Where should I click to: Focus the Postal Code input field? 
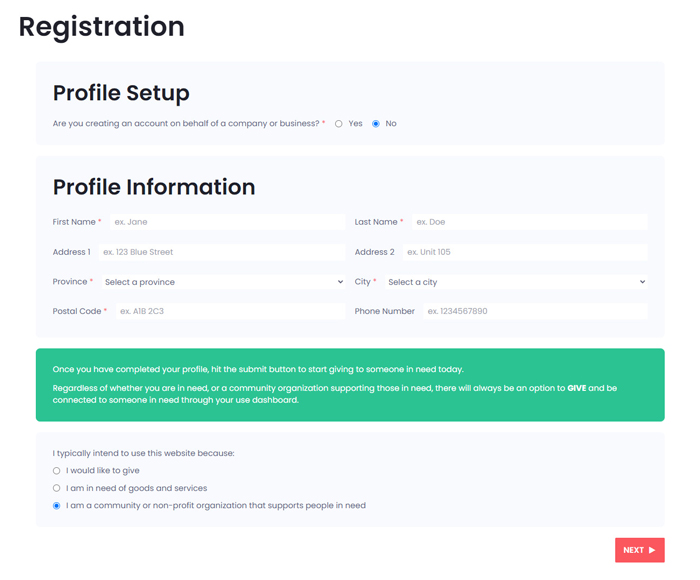[230, 311]
